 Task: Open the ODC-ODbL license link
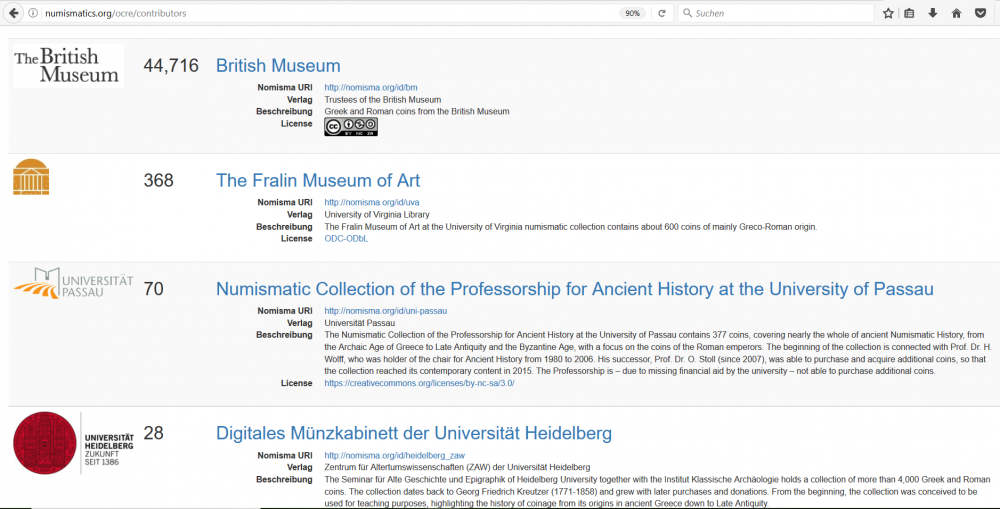pyautogui.click(x=346, y=239)
